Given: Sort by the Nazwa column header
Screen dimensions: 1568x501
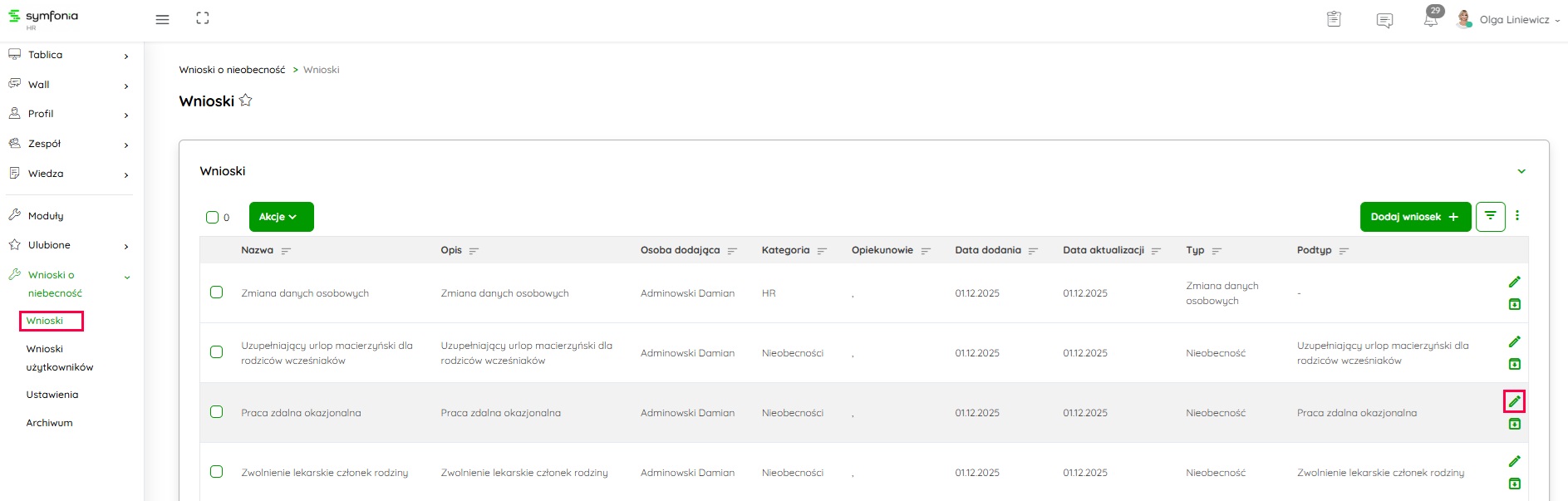Looking at the screenshot, I should click(x=257, y=250).
